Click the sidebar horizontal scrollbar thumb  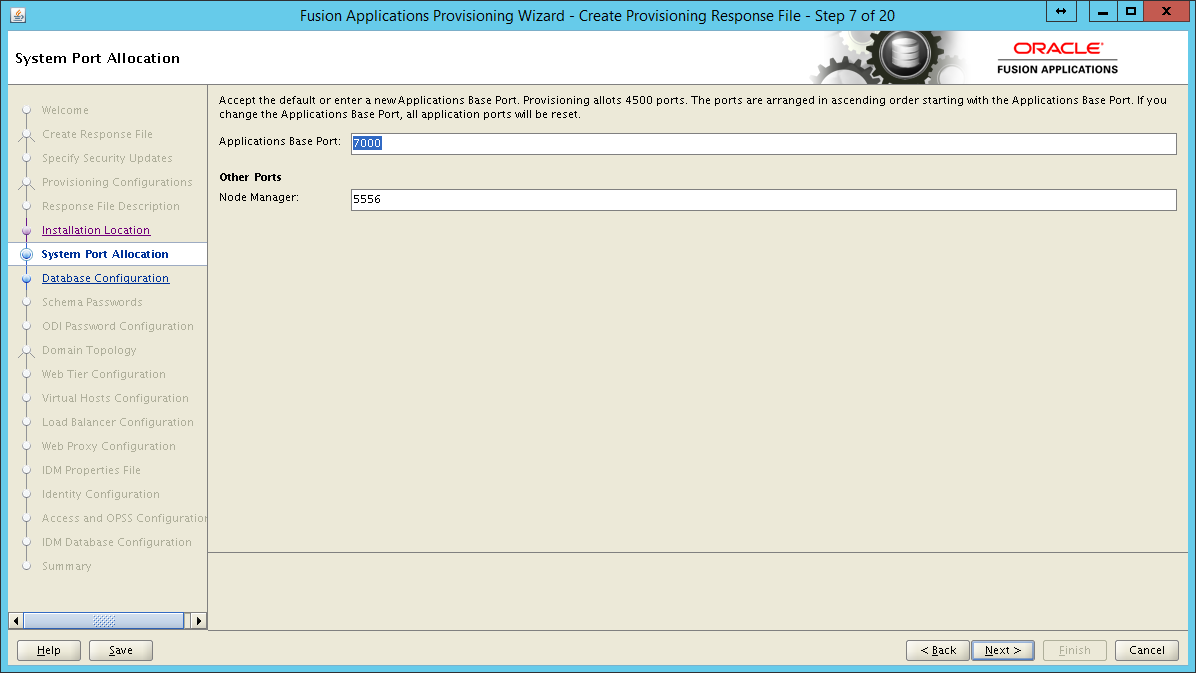104,620
